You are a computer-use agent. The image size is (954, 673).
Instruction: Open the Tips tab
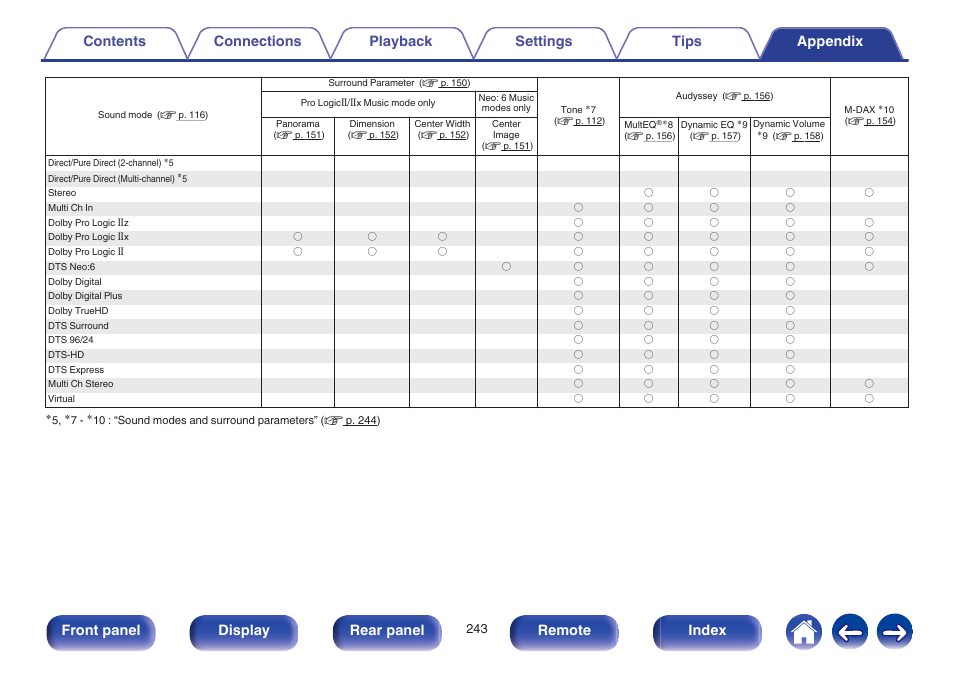686,42
